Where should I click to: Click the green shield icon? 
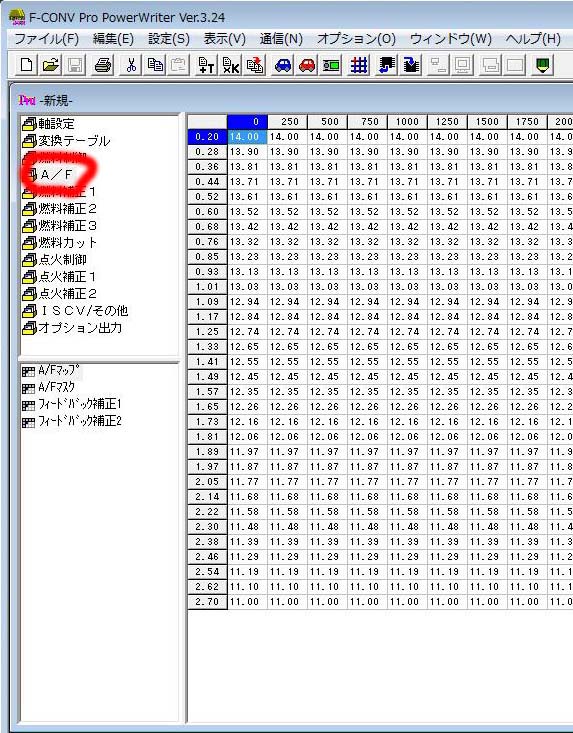542,65
